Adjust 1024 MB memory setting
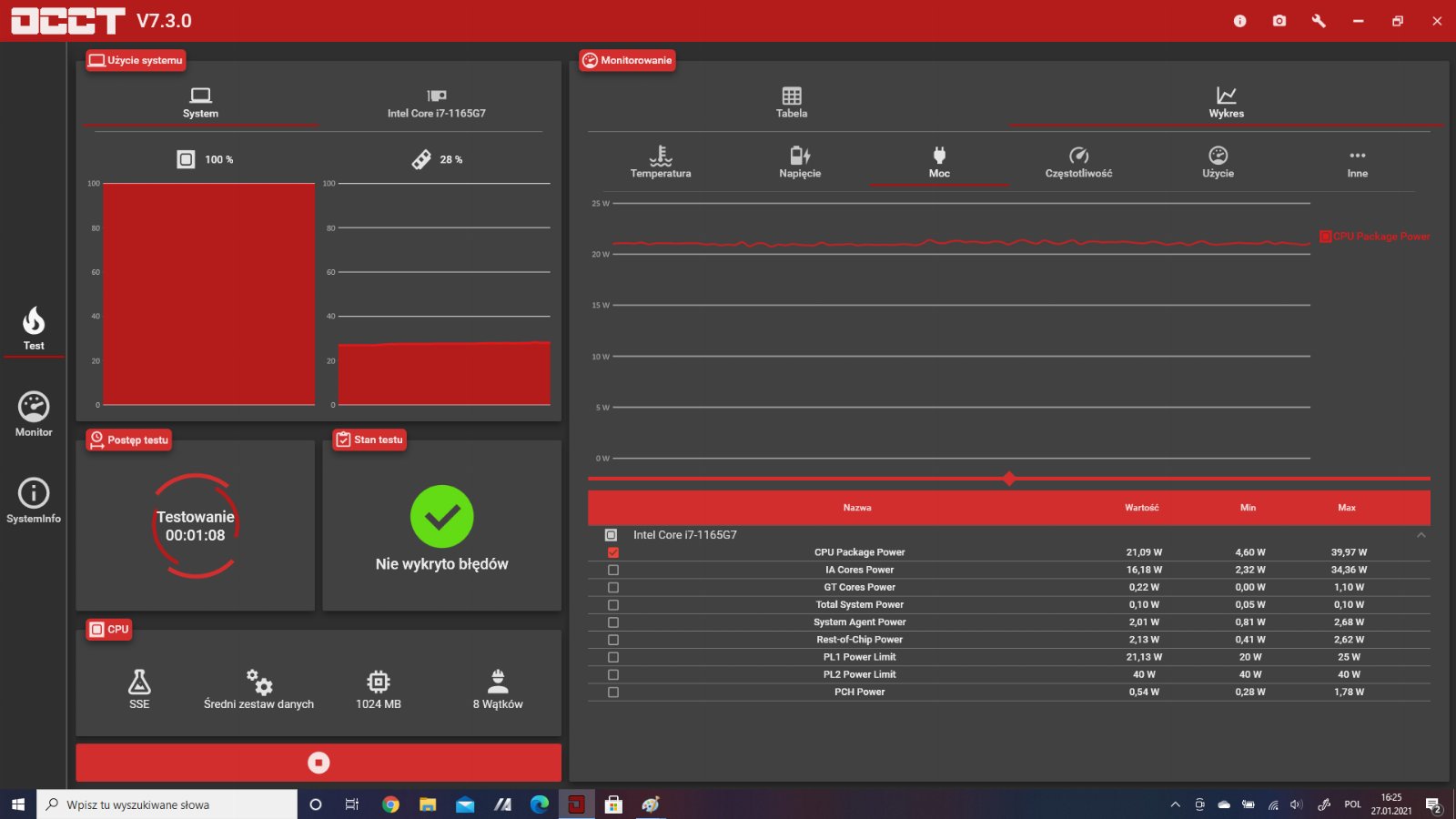The image size is (1456, 819). click(379, 689)
